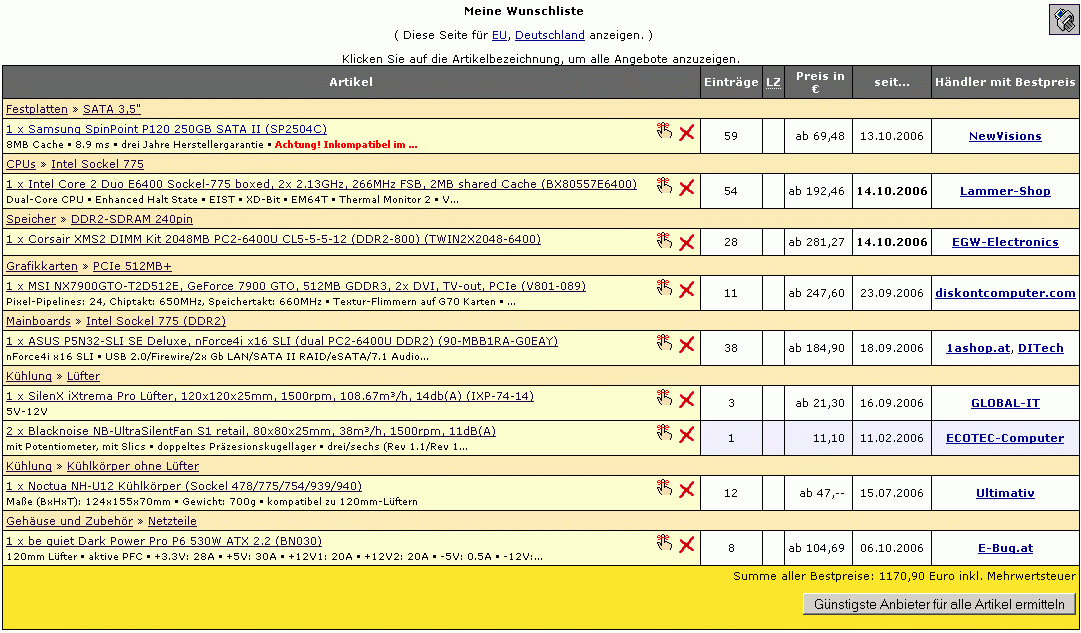Visit the Ultimativ dealer link
The image size is (1081, 633).
pyautogui.click(x=1005, y=494)
